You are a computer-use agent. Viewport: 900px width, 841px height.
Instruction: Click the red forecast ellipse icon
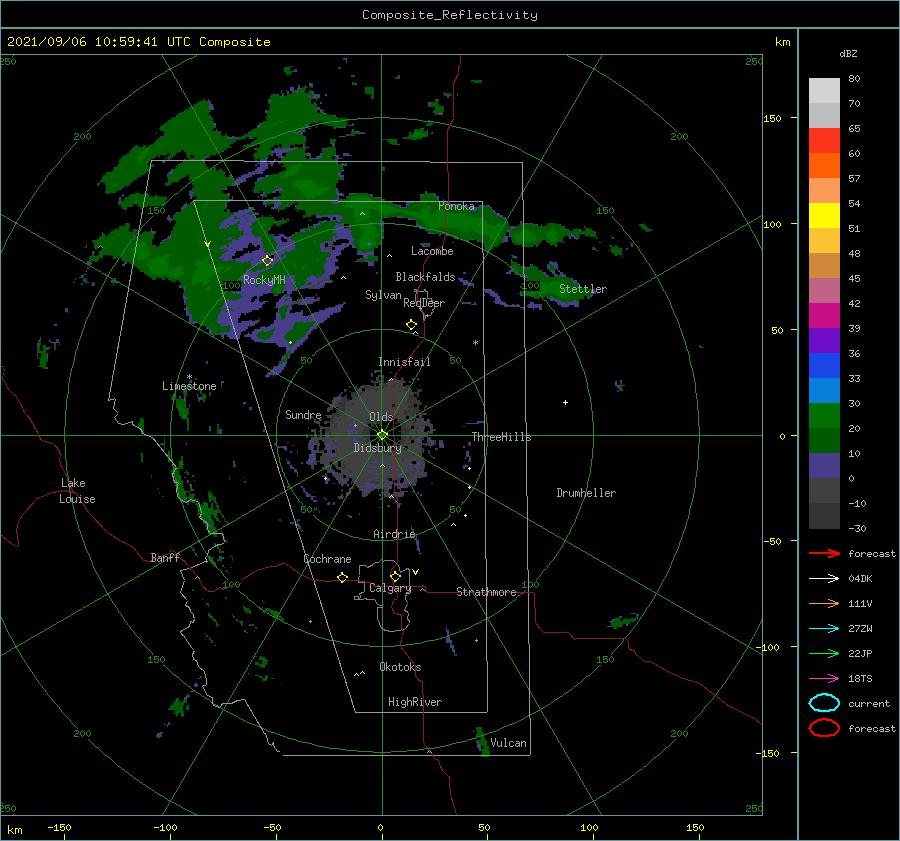click(x=824, y=728)
